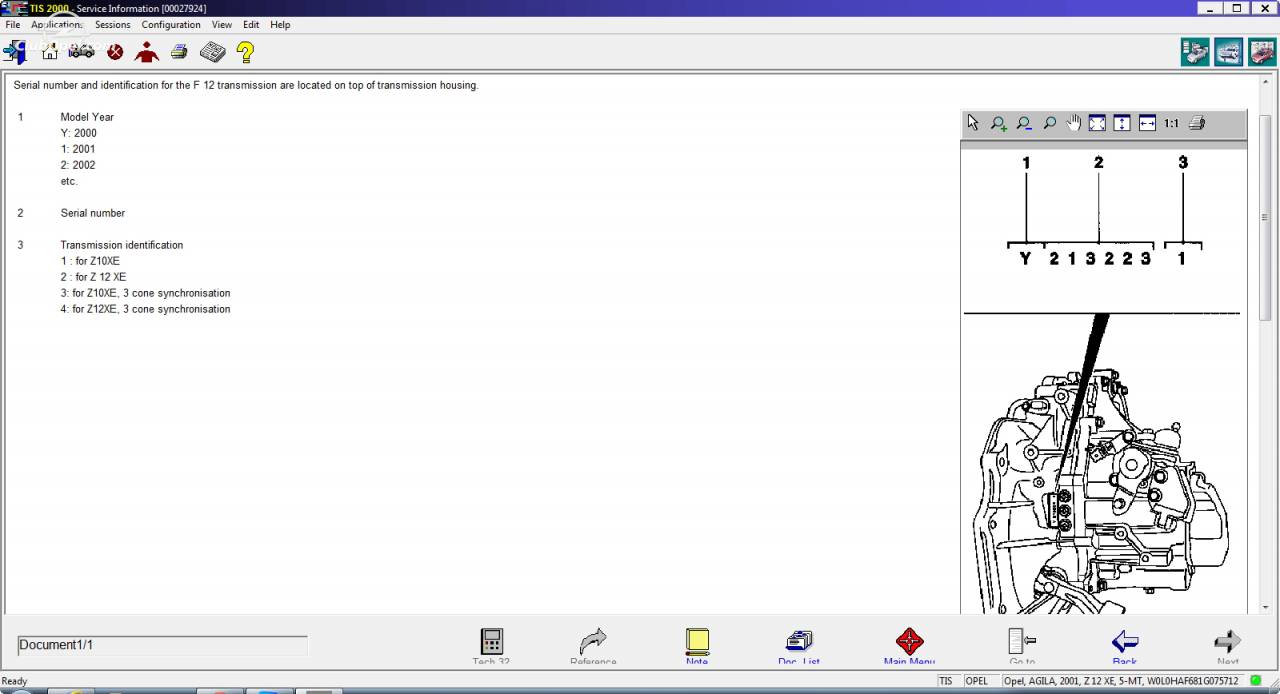Click the middle teal car service icon
The height and width of the screenshot is (694, 1280).
(x=1229, y=52)
